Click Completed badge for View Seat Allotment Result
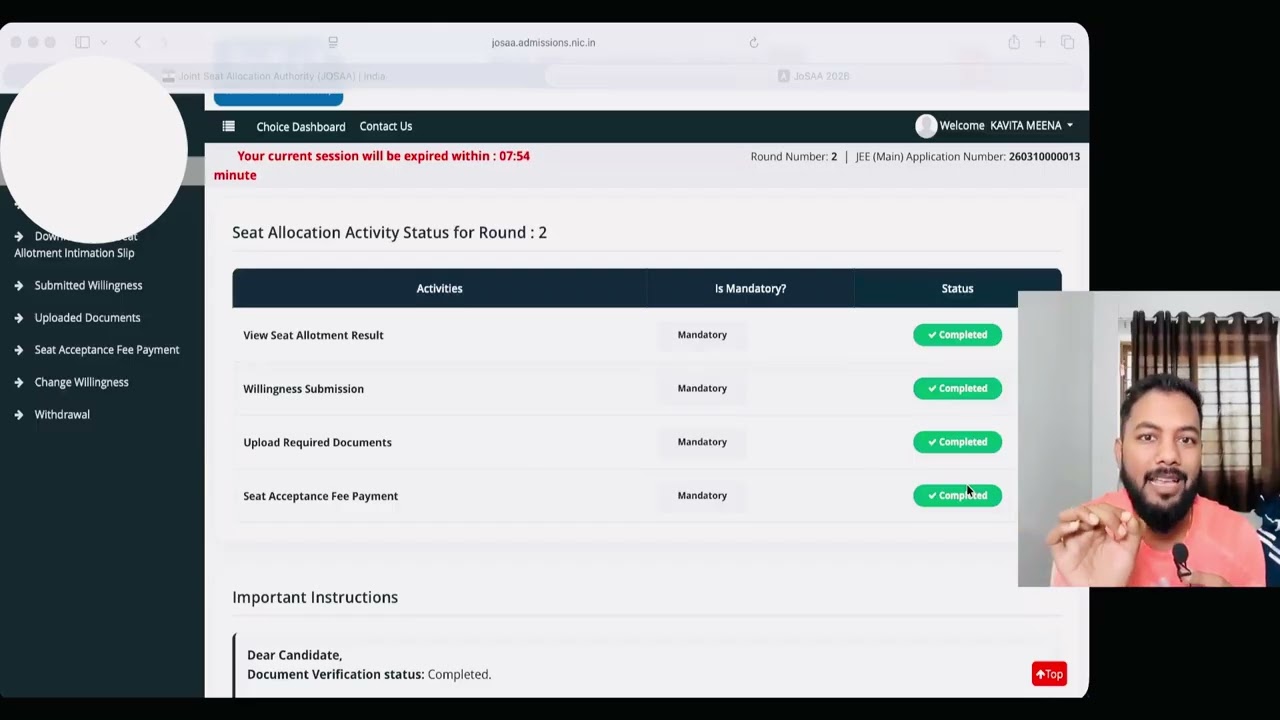Screen dimensions: 1280x720 coord(957,335)
